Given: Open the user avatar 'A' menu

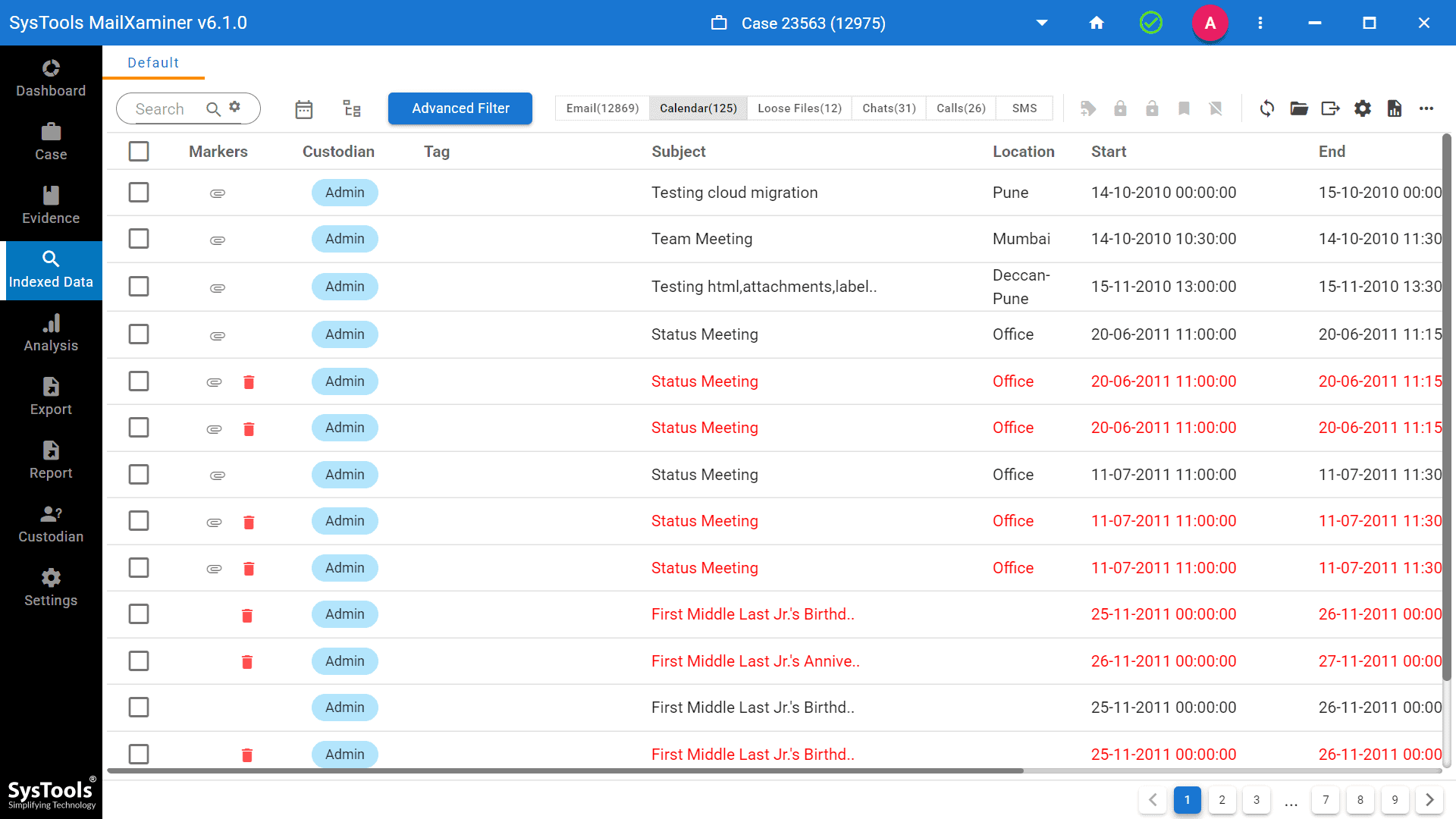Looking at the screenshot, I should tap(1210, 23).
